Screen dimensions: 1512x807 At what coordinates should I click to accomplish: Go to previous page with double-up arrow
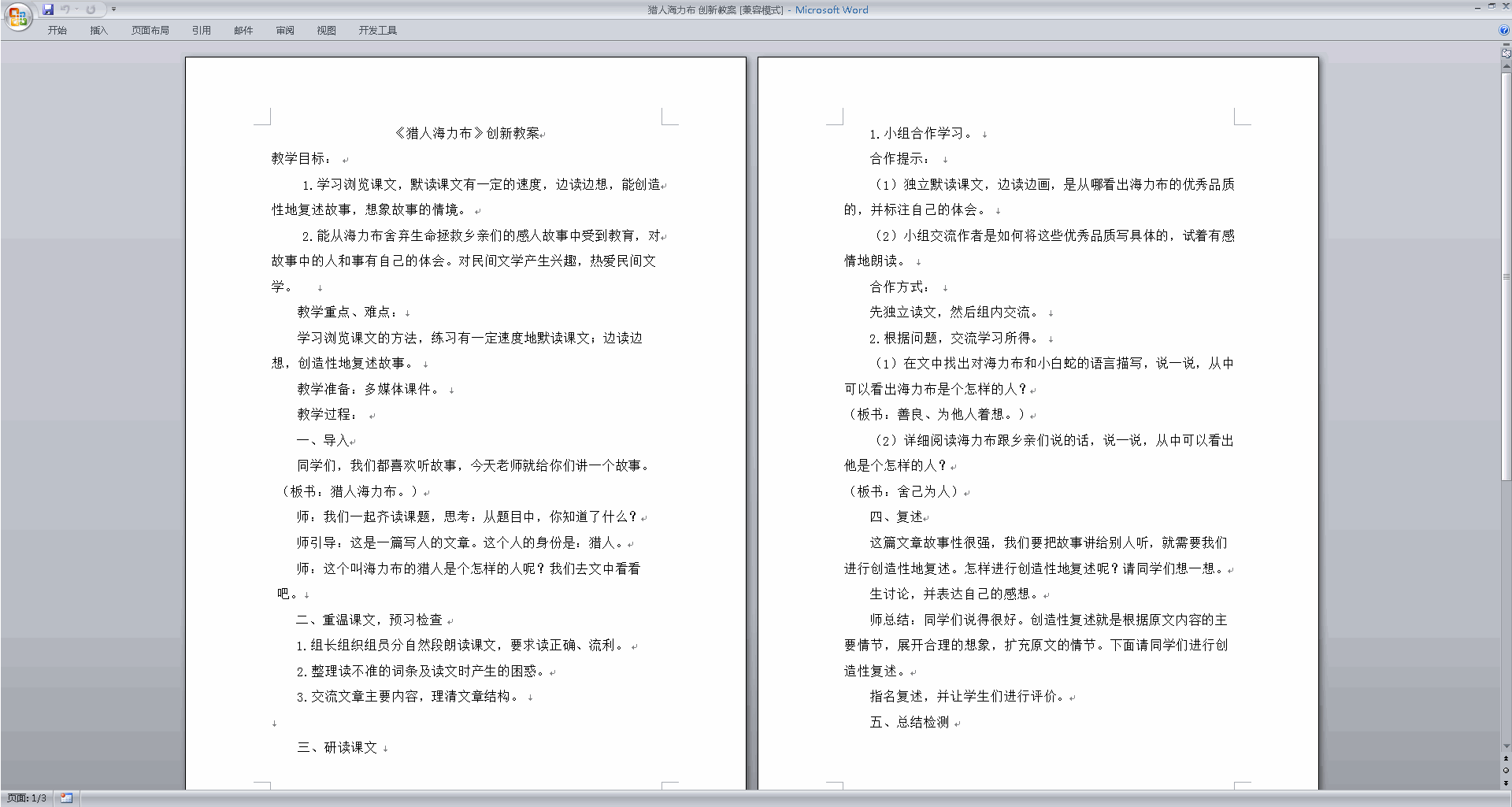[1506, 758]
